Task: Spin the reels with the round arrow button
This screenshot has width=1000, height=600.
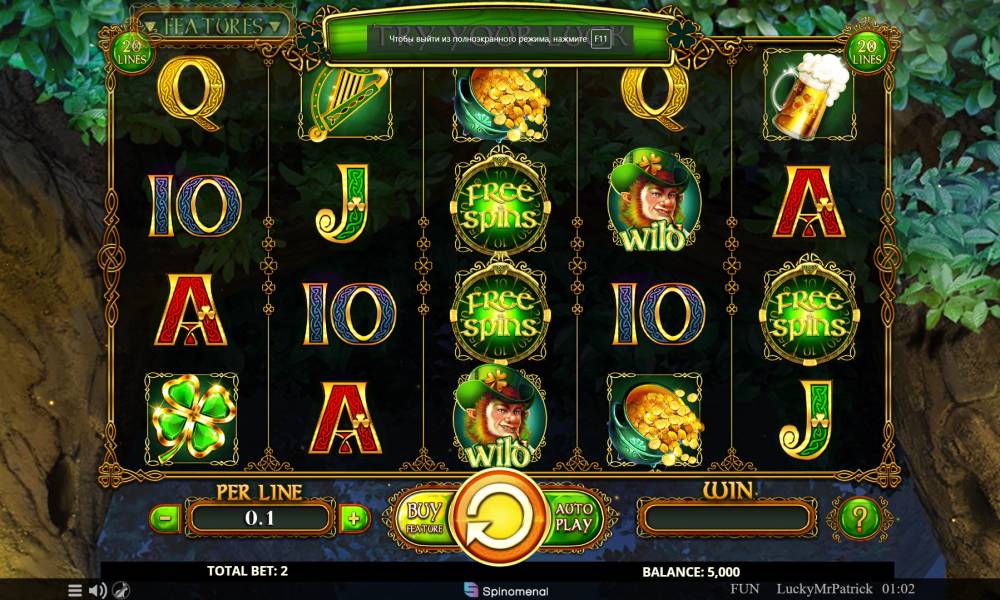Action: pyautogui.click(x=499, y=516)
